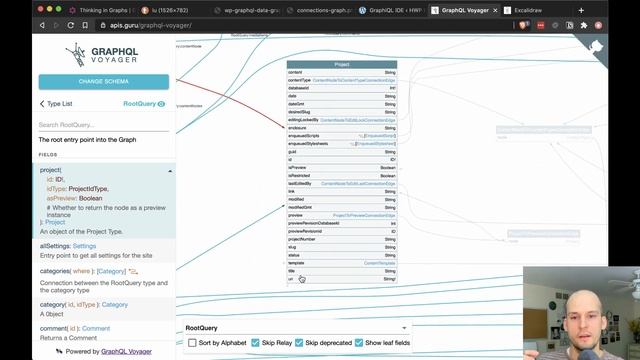Click the GraphQL Voyager logo
The image size is (640, 360).
pyautogui.click(x=102, y=55)
